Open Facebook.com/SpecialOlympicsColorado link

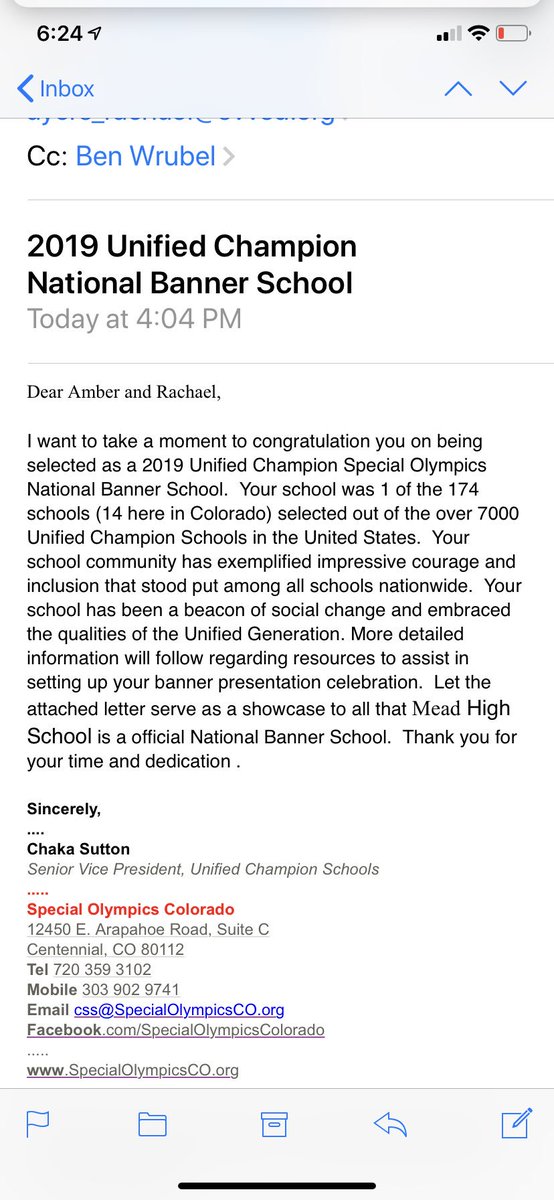176,1030
